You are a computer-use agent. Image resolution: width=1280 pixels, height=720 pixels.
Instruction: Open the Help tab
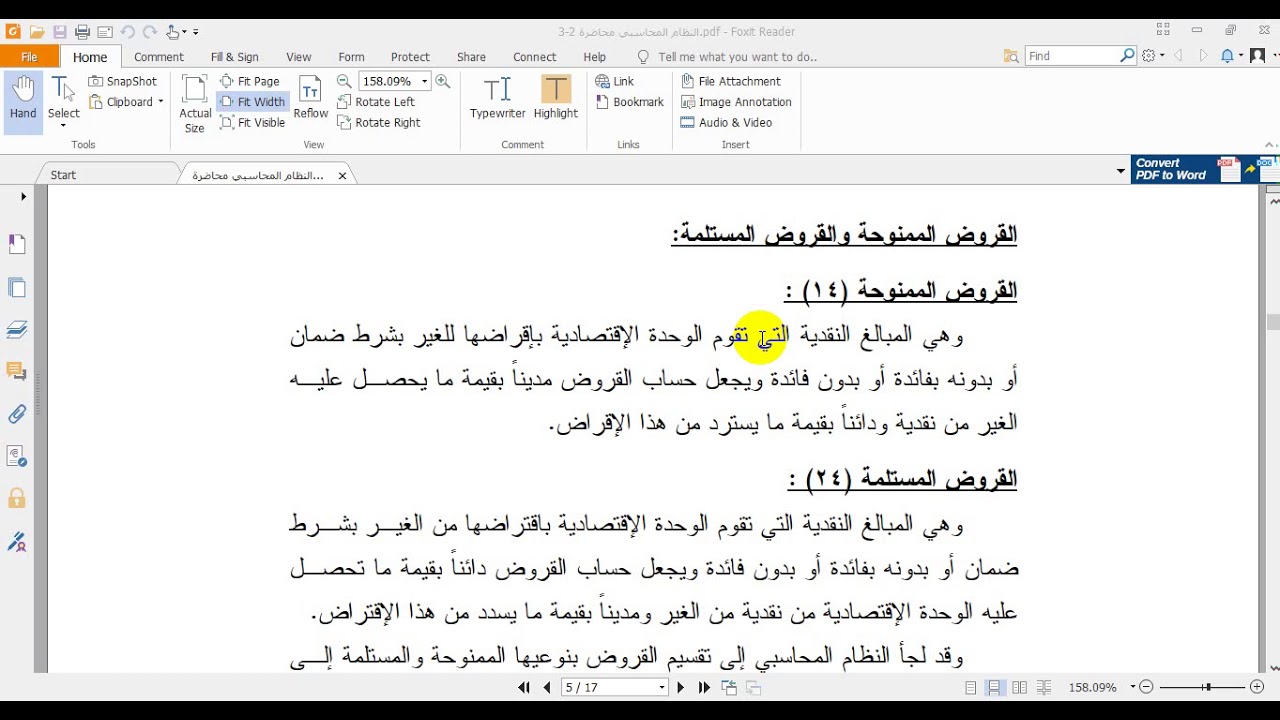(x=595, y=57)
